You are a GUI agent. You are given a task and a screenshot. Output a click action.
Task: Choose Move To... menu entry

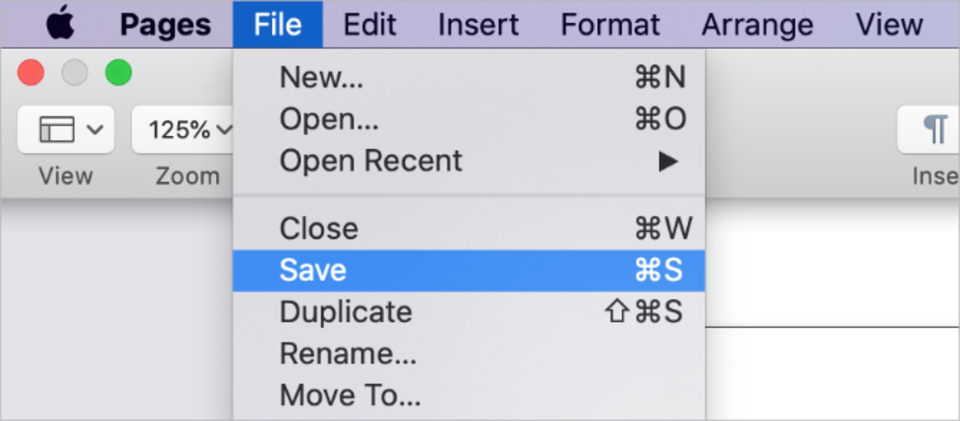tap(469, 395)
